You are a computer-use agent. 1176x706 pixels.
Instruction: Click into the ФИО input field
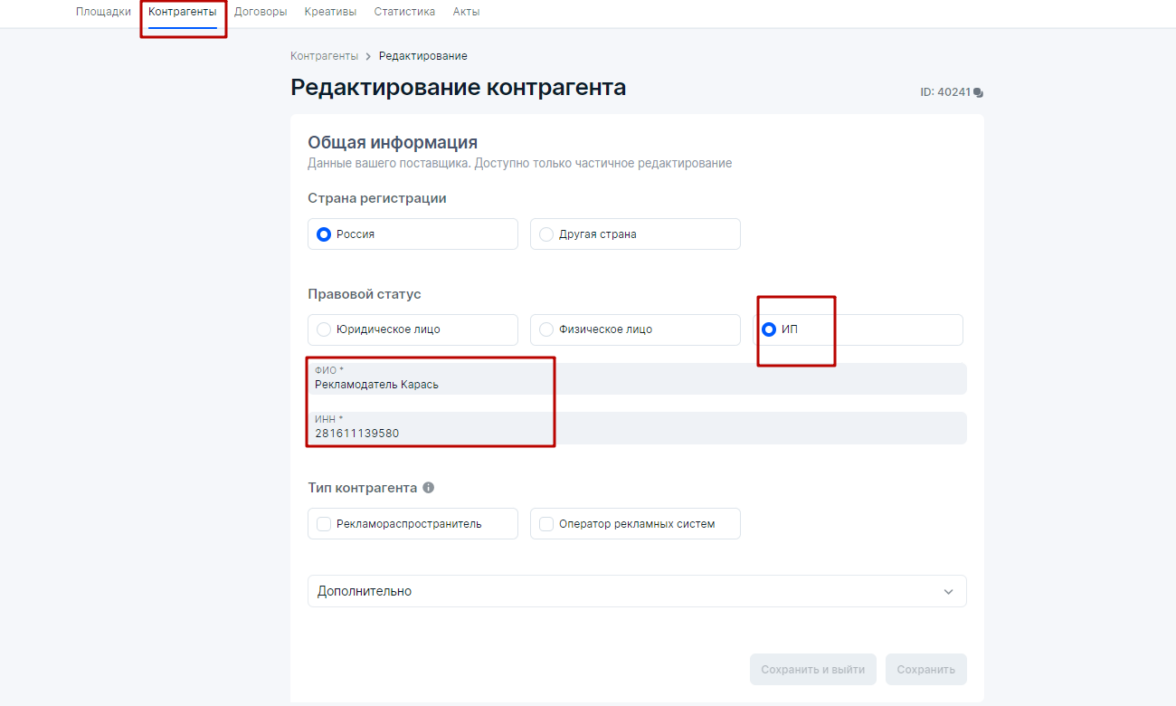[x=636, y=384]
